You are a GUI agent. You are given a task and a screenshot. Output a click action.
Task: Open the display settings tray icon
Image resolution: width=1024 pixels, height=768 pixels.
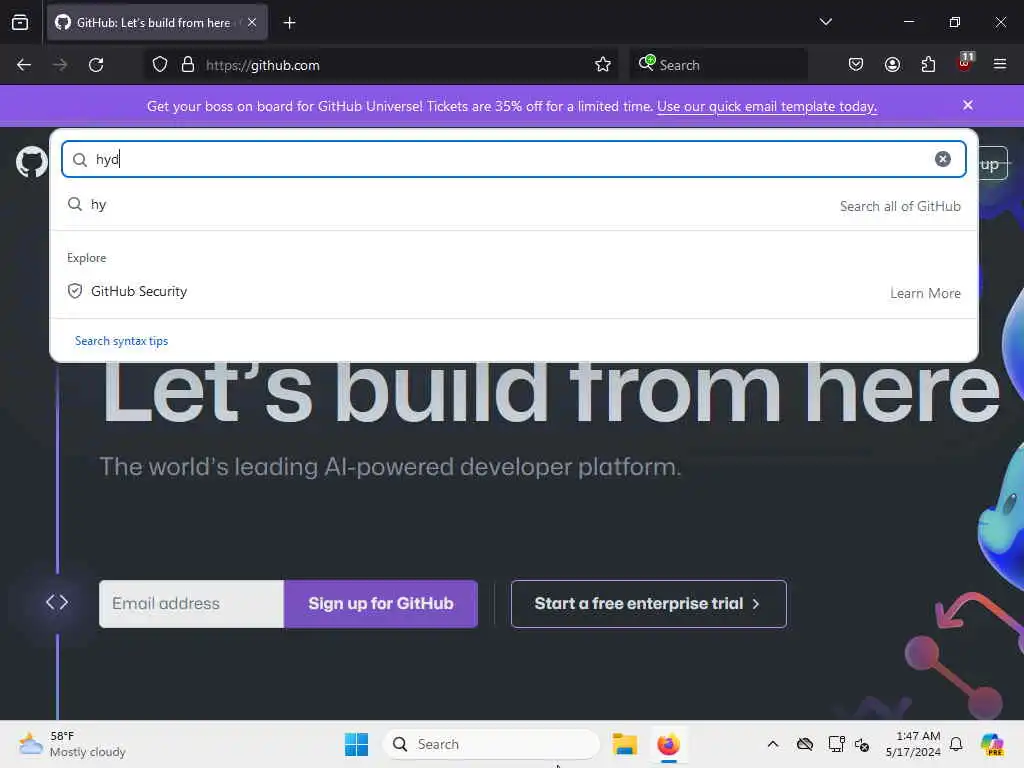click(x=836, y=744)
